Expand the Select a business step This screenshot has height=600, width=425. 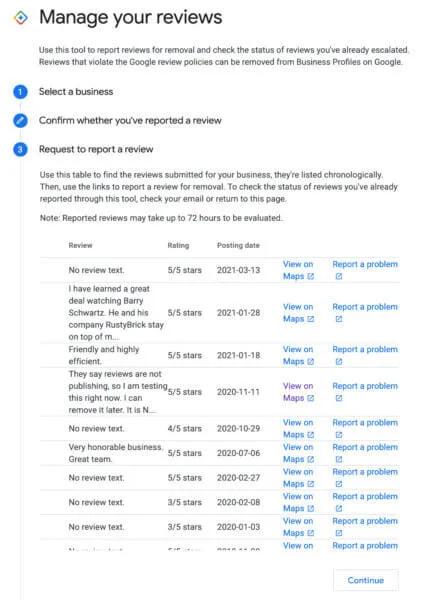76,92
